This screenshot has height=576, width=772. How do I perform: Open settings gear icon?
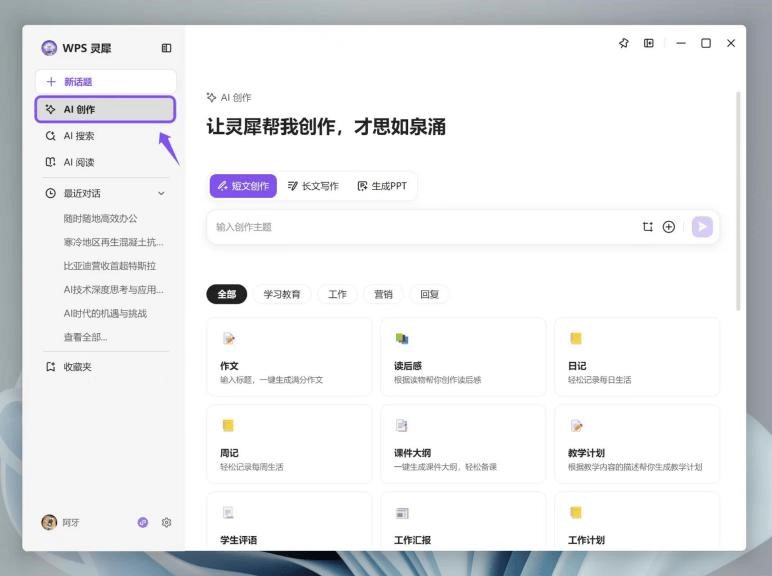[x=166, y=522]
